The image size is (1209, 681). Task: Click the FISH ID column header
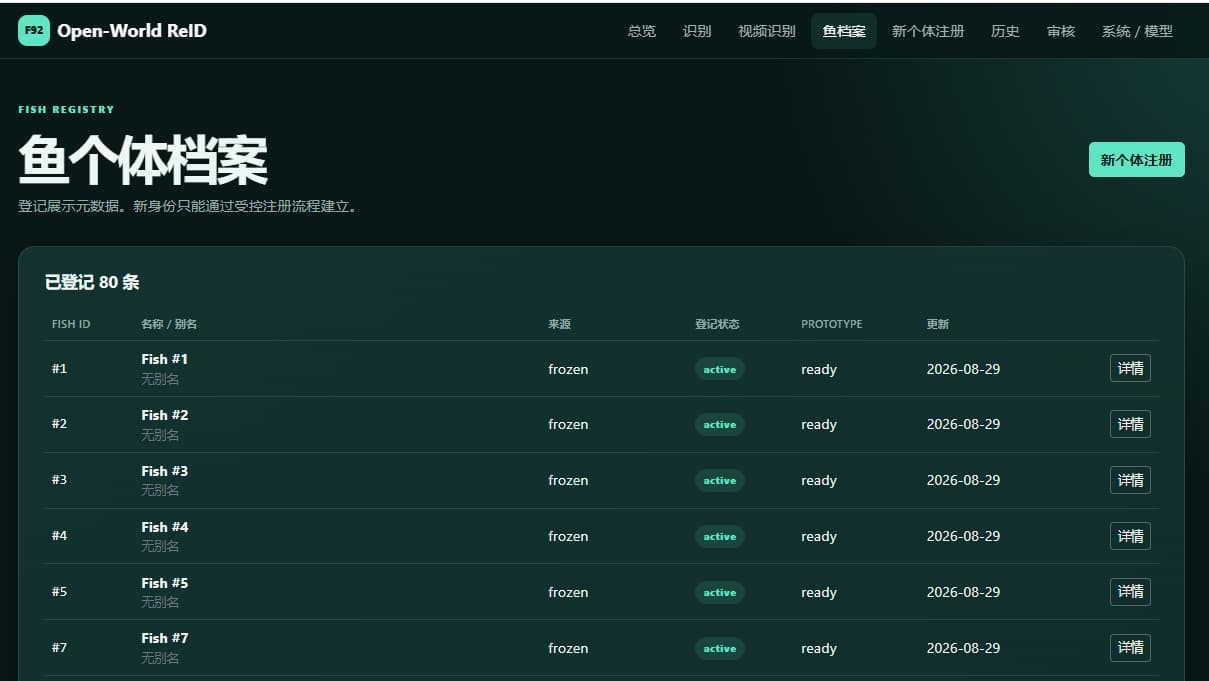point(71,324)
